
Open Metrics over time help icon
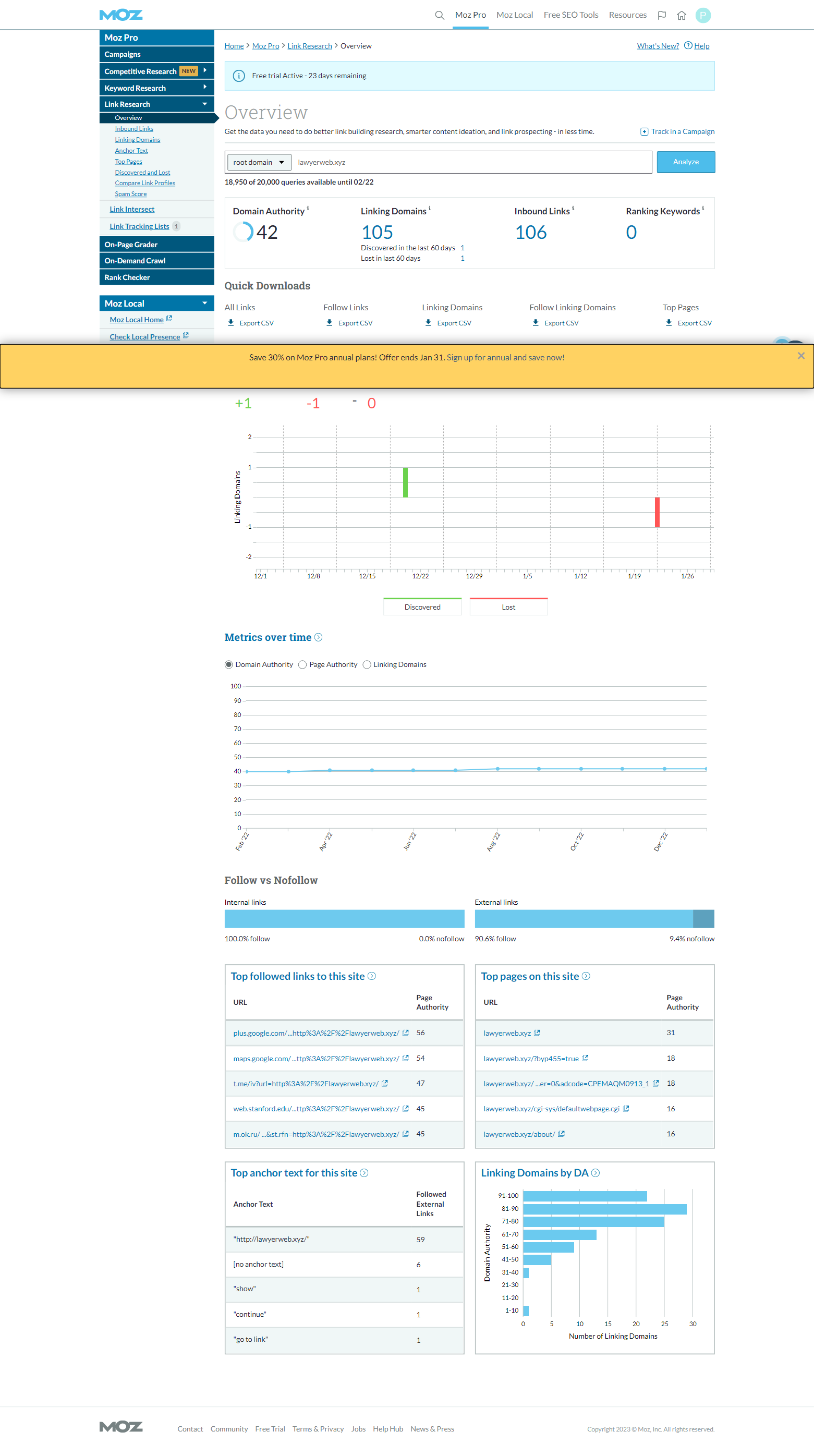318,637
